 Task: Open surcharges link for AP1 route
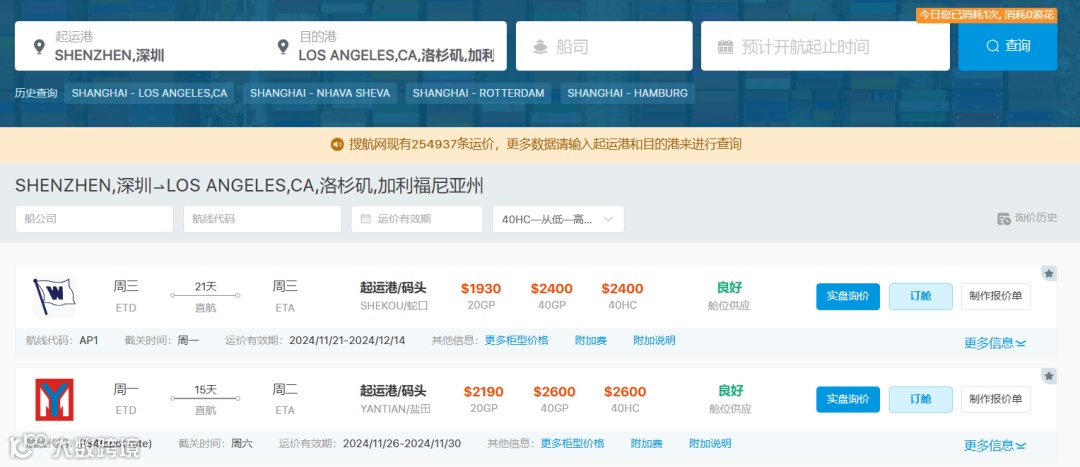(591, 340)
